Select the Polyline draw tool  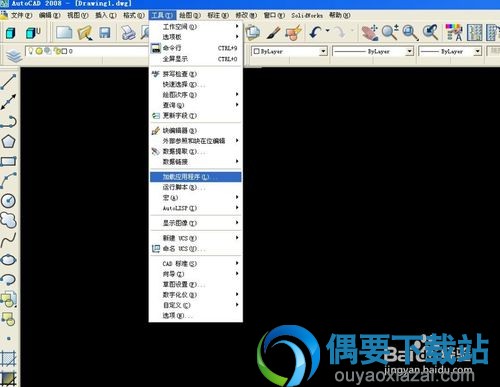point(8,122)
